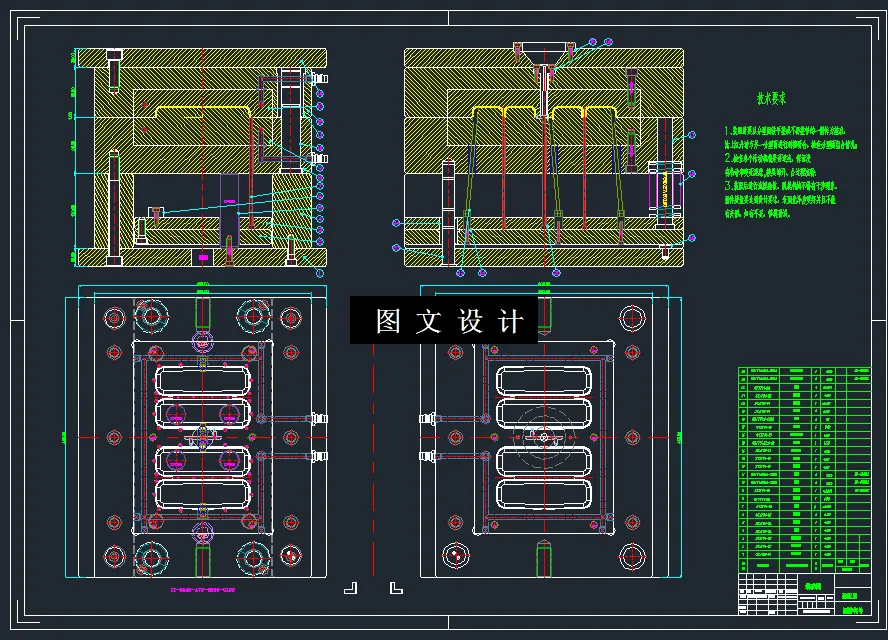Select the magenta caption under the left plan view
888x640 pixels.
point(203,590)
